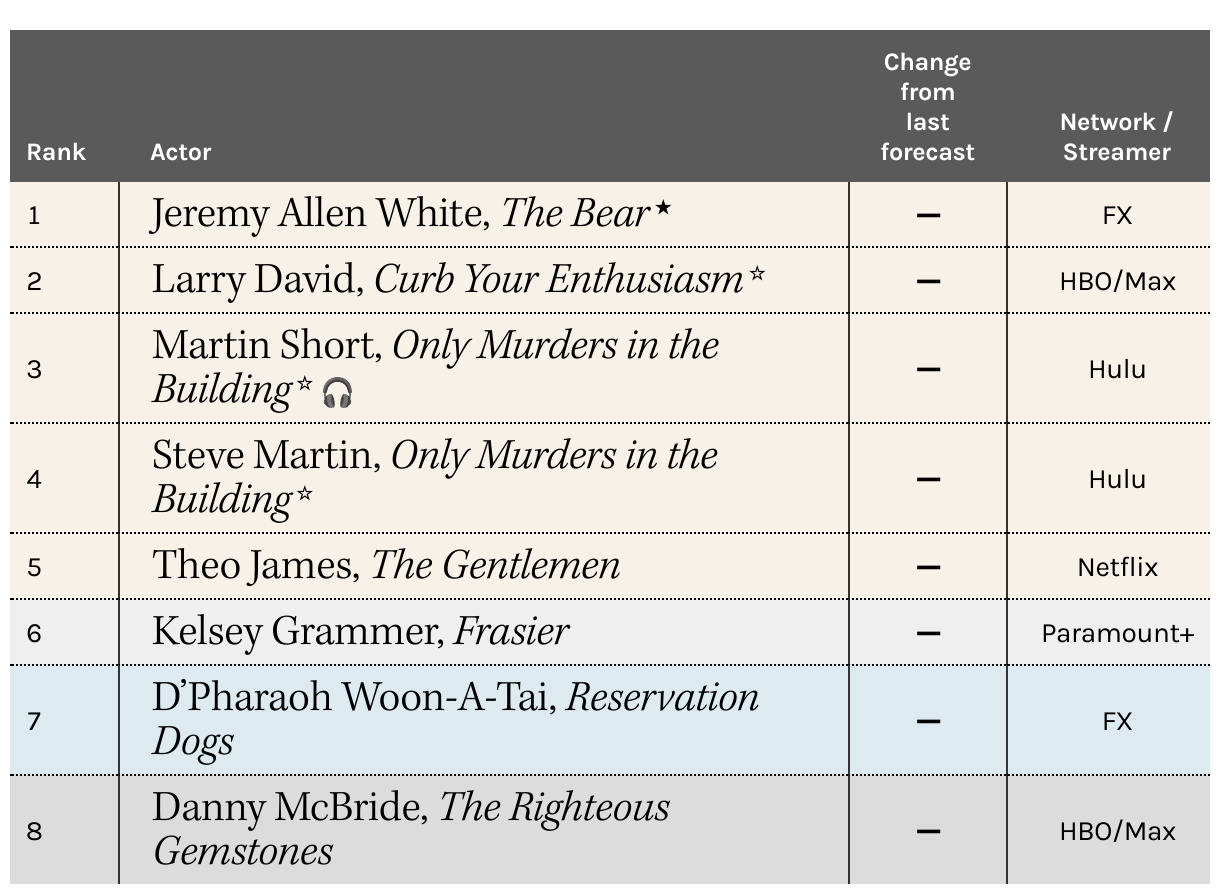Select Danny McBride, The Righteous Gemstones entry
This screenshot has width=1220, height=894.
pos(411,829)
